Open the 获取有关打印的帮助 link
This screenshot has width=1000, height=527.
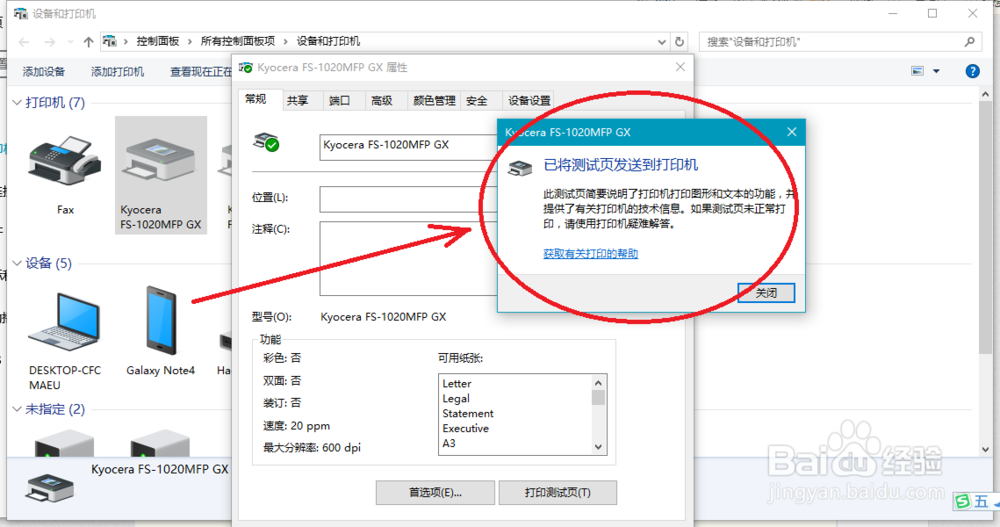click(x=591, y=254)
